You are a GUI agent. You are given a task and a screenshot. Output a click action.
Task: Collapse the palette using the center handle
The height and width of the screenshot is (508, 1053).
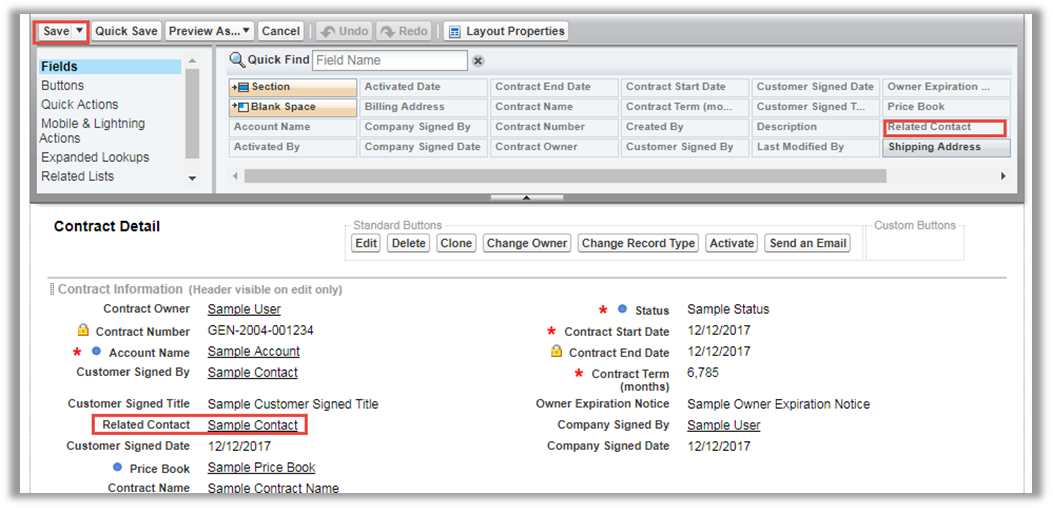[527, 198]
